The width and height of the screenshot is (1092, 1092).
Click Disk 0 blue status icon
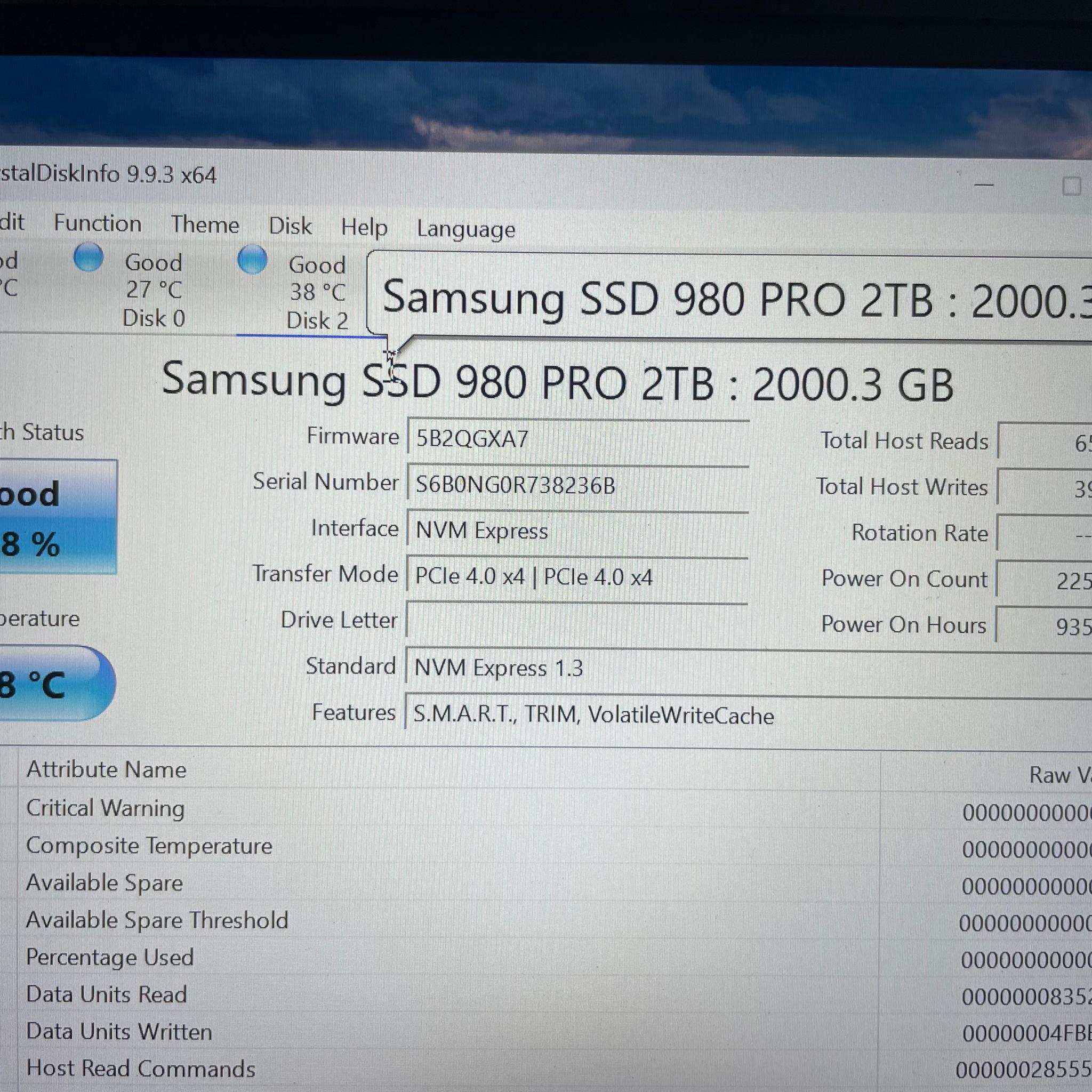pyautogui.click(x=89, y=257)
